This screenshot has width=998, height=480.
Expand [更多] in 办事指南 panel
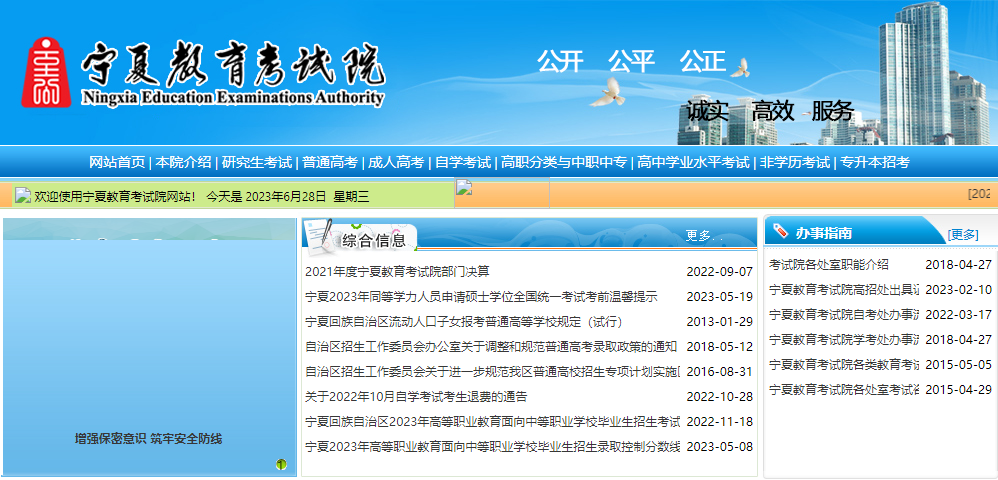coord(963,234)
